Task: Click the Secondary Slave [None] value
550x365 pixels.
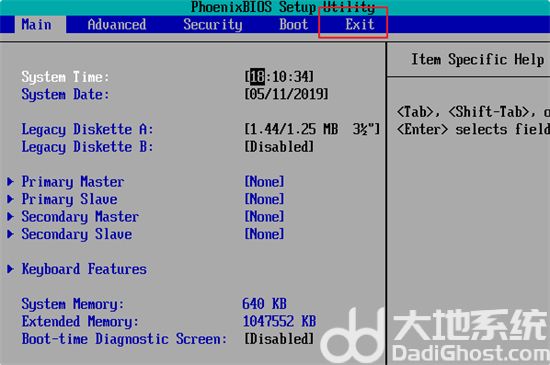Action: click(x=264, y=234)
